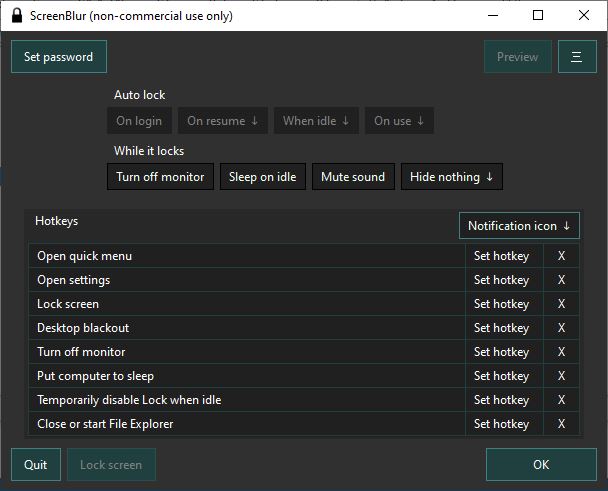Set hotkey for Open settings
The height and width of the screenshot is (491, 608).
coord(504,280)
